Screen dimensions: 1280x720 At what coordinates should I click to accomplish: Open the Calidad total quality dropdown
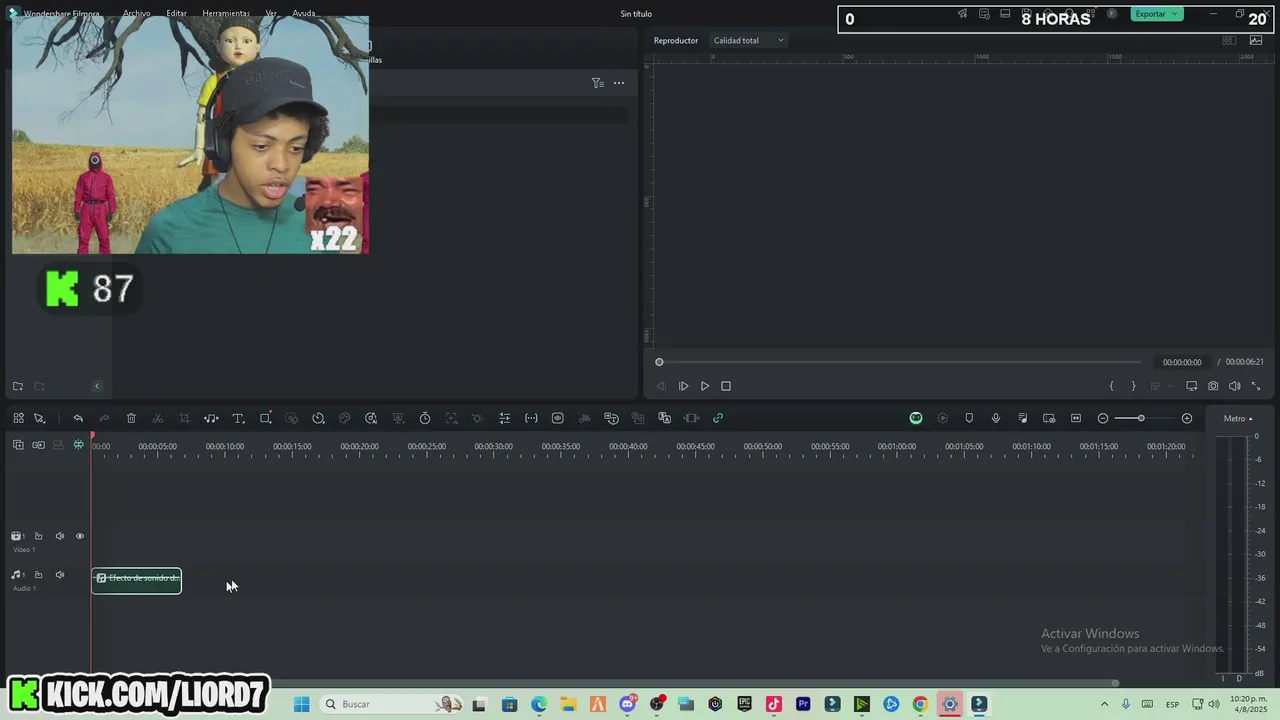pyautogui.click(x=748, y=40)
